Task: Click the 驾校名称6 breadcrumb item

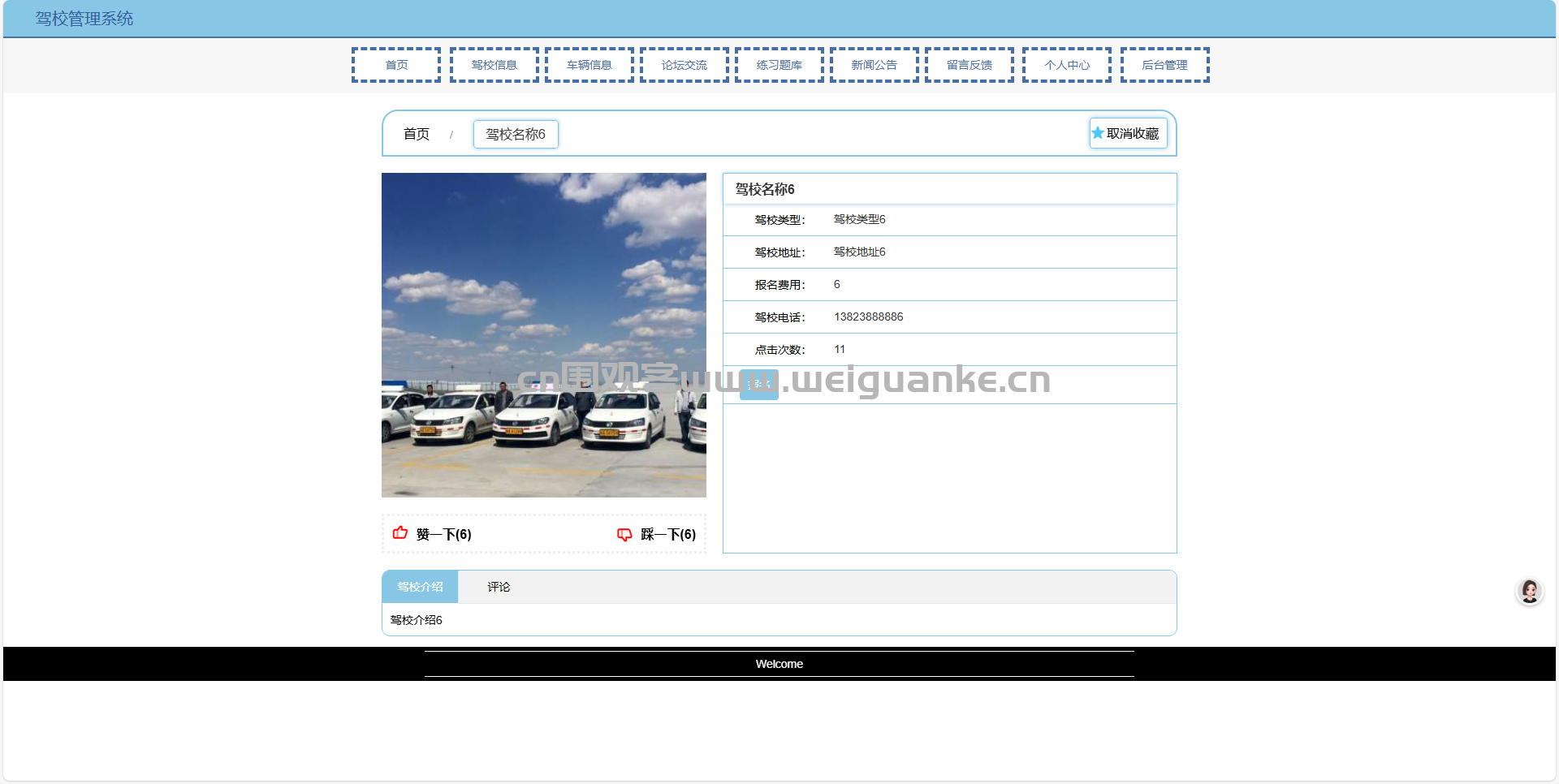Action: point(516,134)
